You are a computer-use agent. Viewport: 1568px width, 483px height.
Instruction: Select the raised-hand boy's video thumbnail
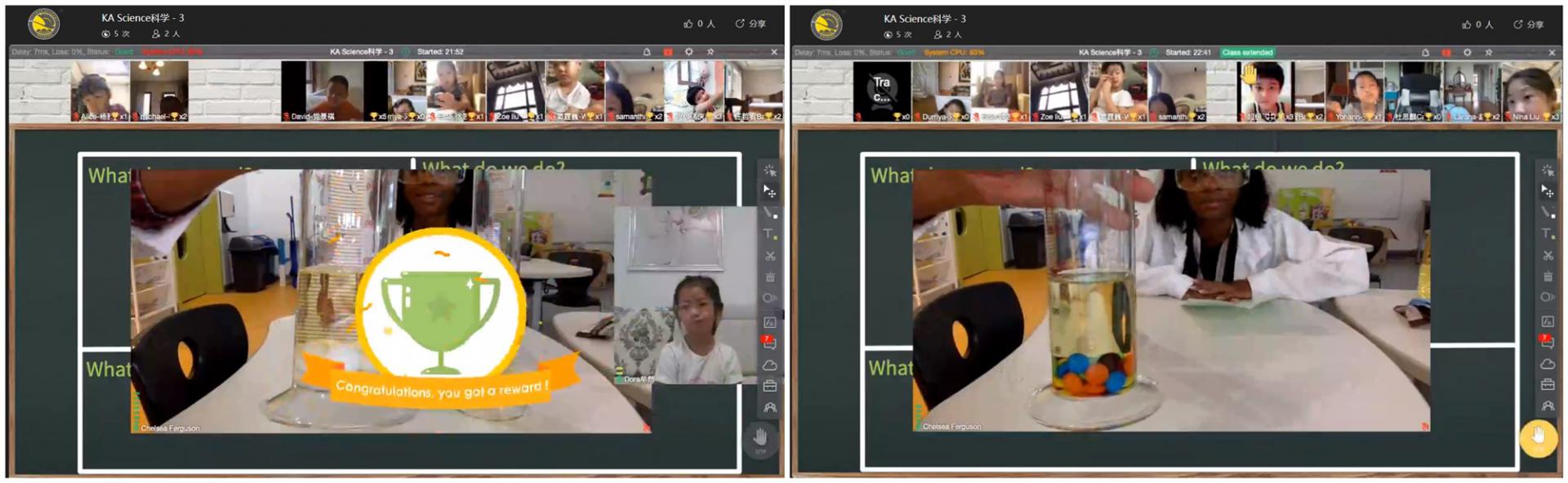point(1267,91)
